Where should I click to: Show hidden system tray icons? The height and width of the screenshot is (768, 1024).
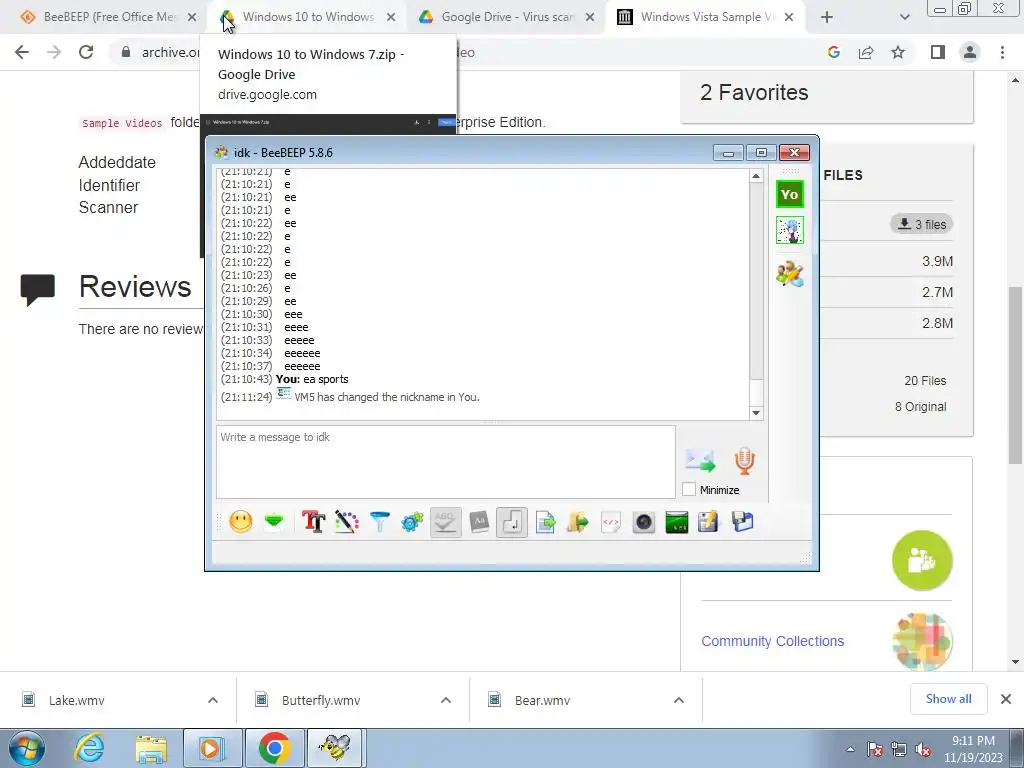850,750
